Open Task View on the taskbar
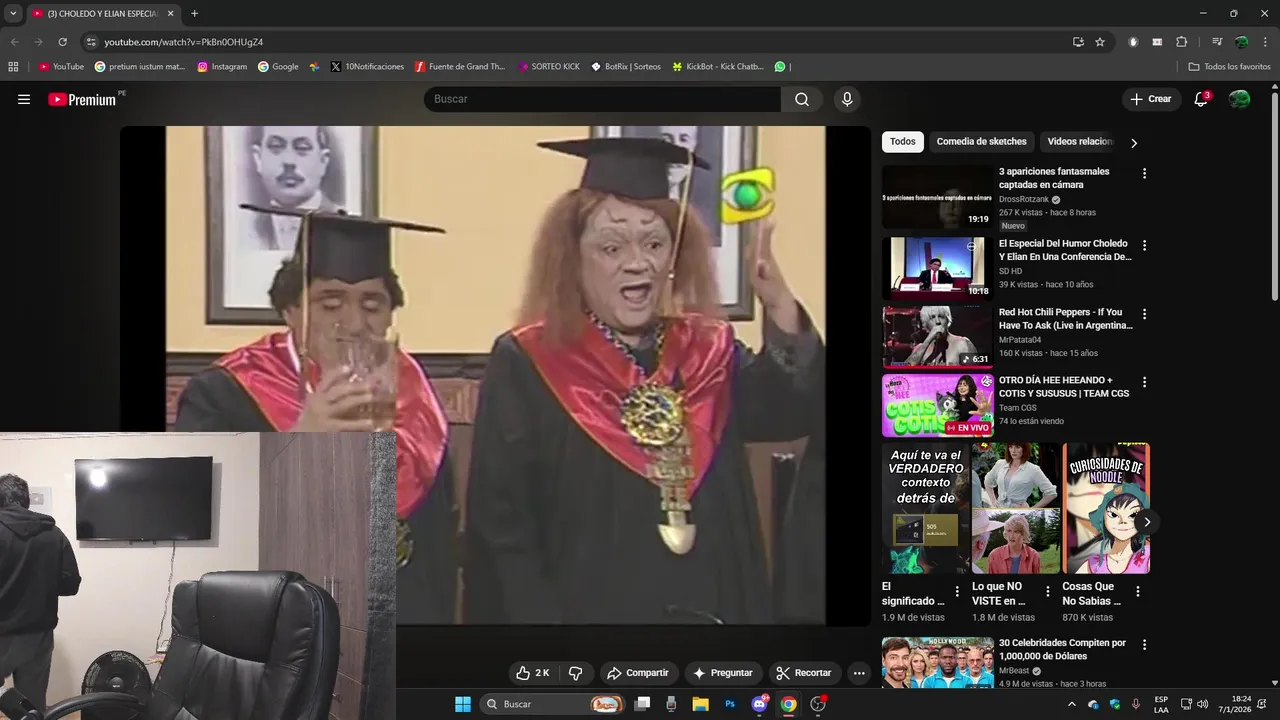Screen dimensions: 1280x720 [x=643, y=704]
